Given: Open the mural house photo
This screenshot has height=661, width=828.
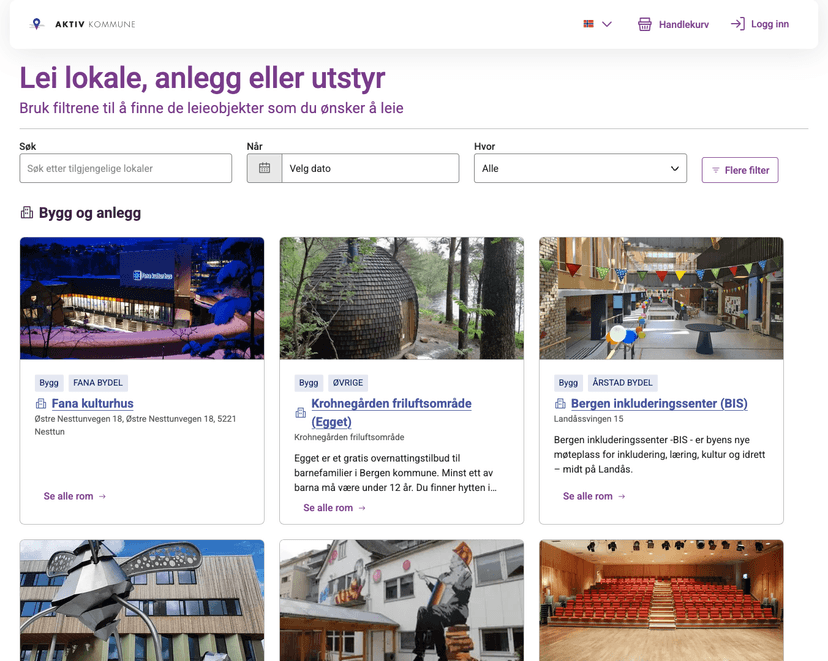Looking at the screenshot, I should tap(402, 600).
